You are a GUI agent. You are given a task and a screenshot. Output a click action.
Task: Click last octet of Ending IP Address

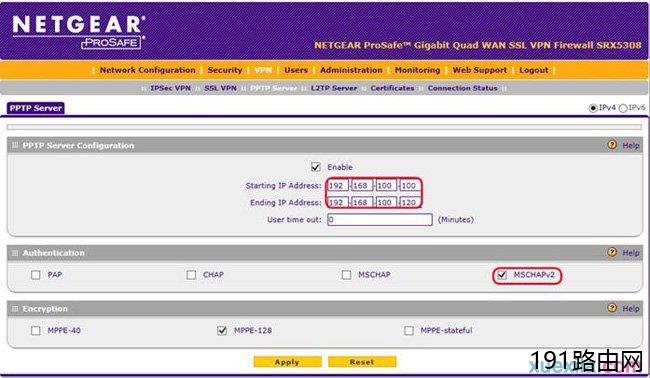click(x=410, y=202)
